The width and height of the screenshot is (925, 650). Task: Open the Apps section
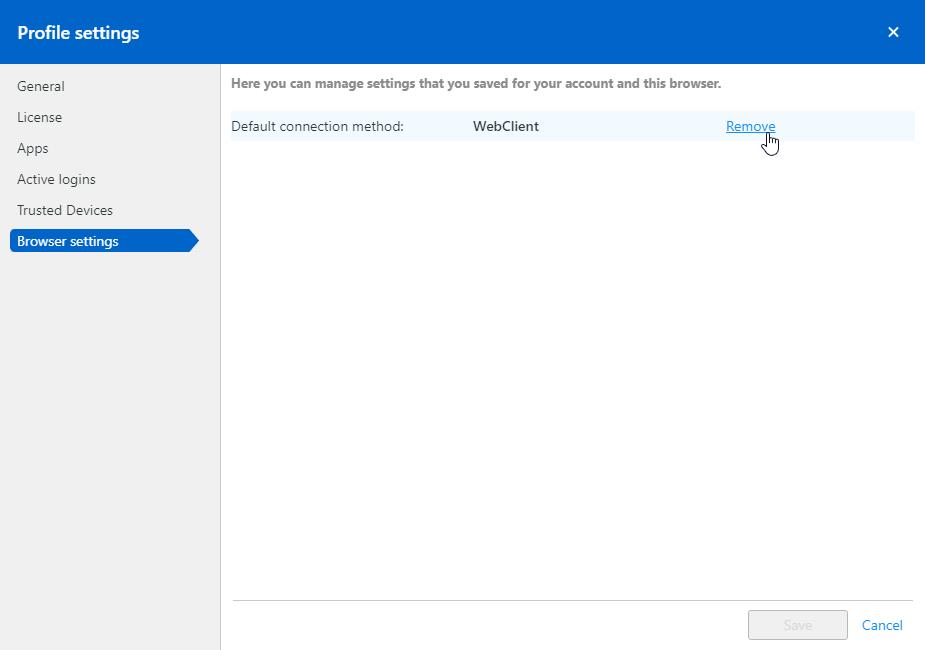[x=33, y=148]
